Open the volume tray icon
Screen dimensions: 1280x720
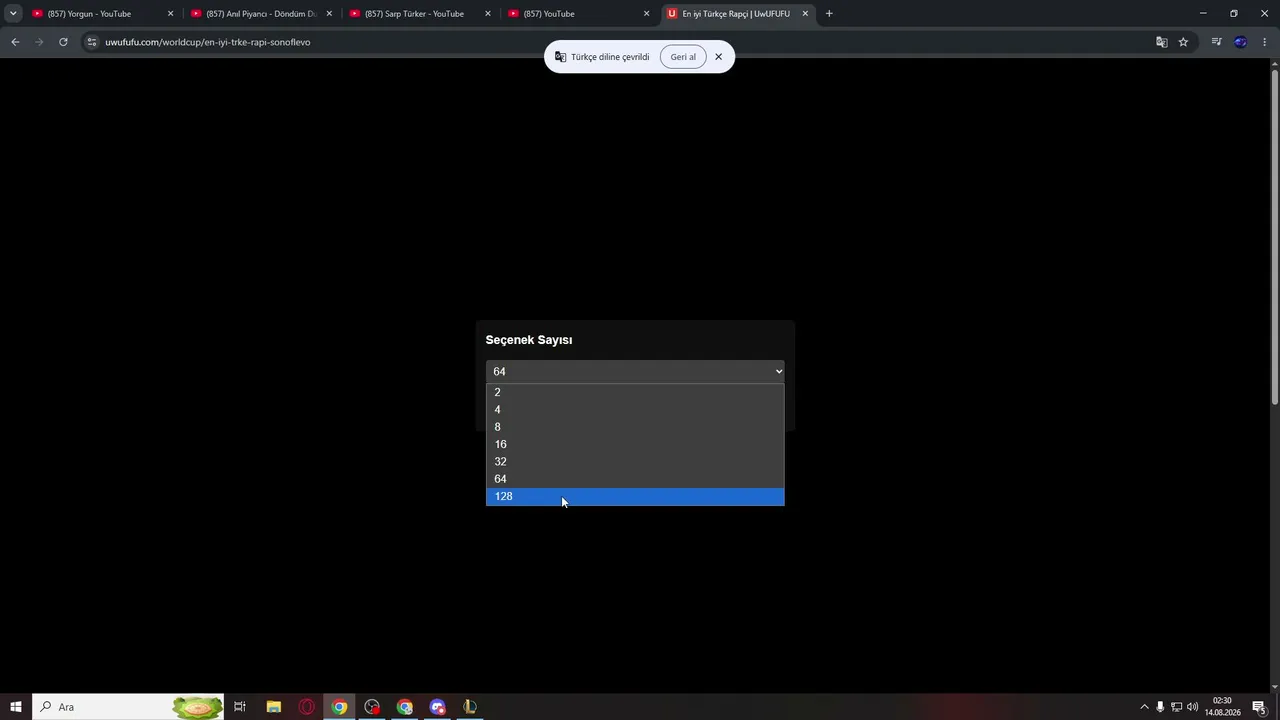(x=1192, y=707)
